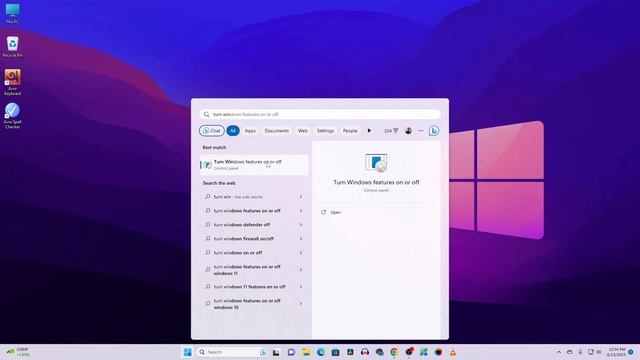Expand arrow for 'turn windows on or off'
640x360 pixels.
coord(301,253)
